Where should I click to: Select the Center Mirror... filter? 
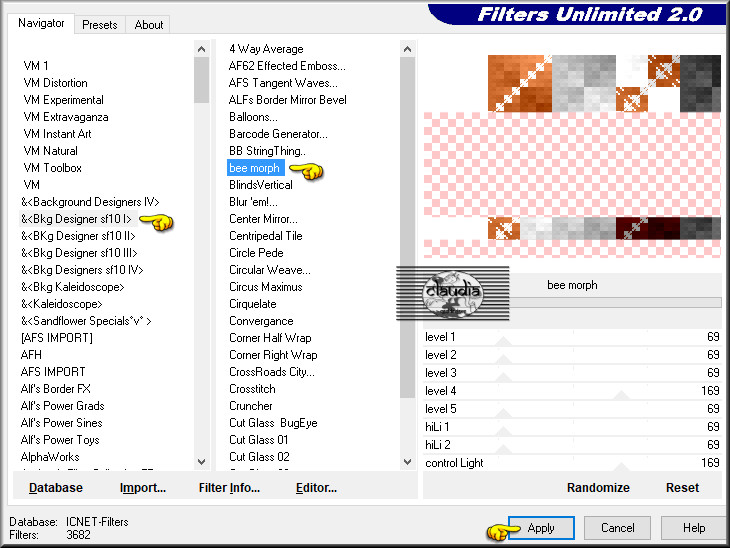[x=263, y=219]
